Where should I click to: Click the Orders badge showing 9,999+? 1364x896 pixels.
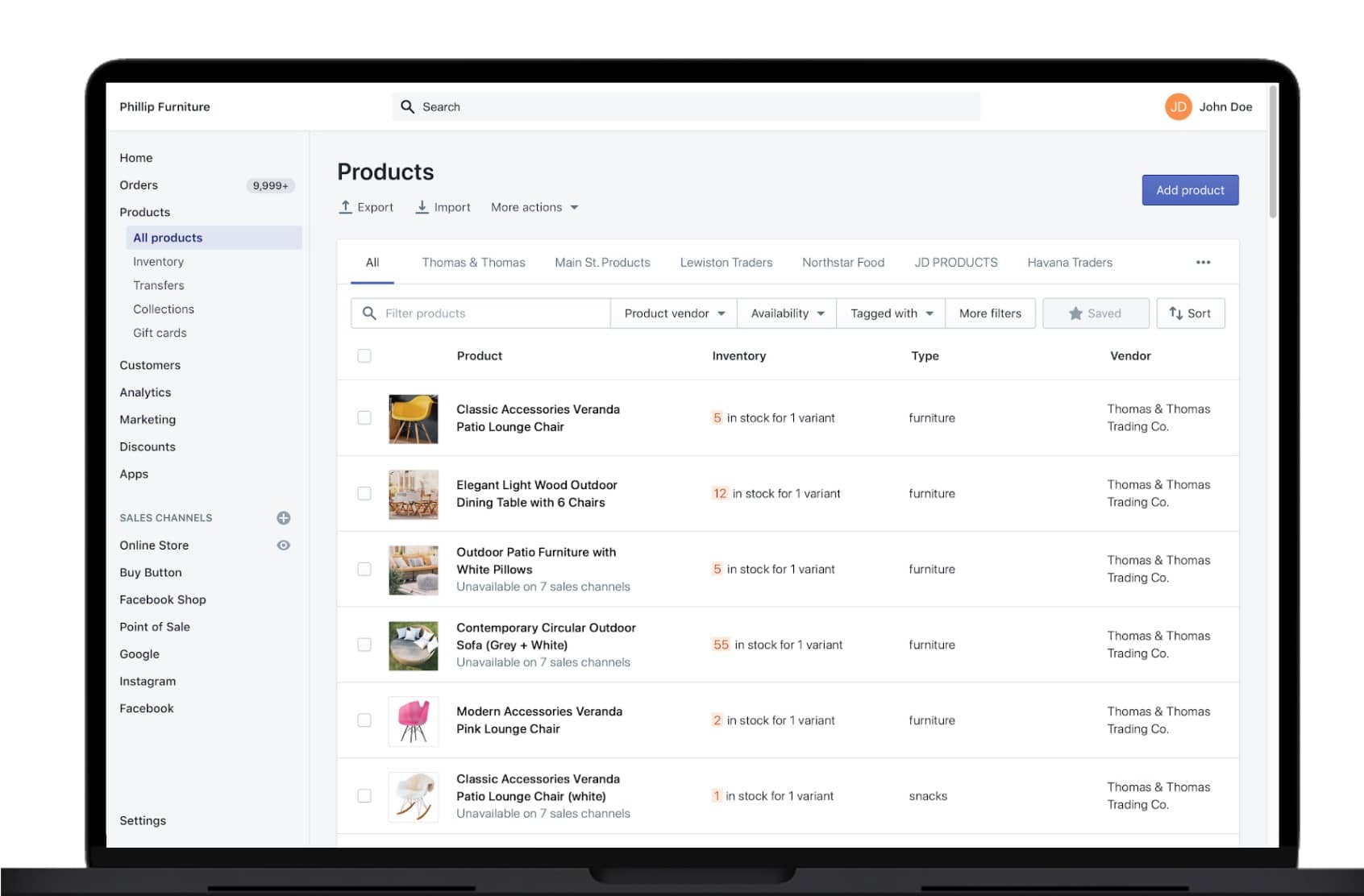271,185
